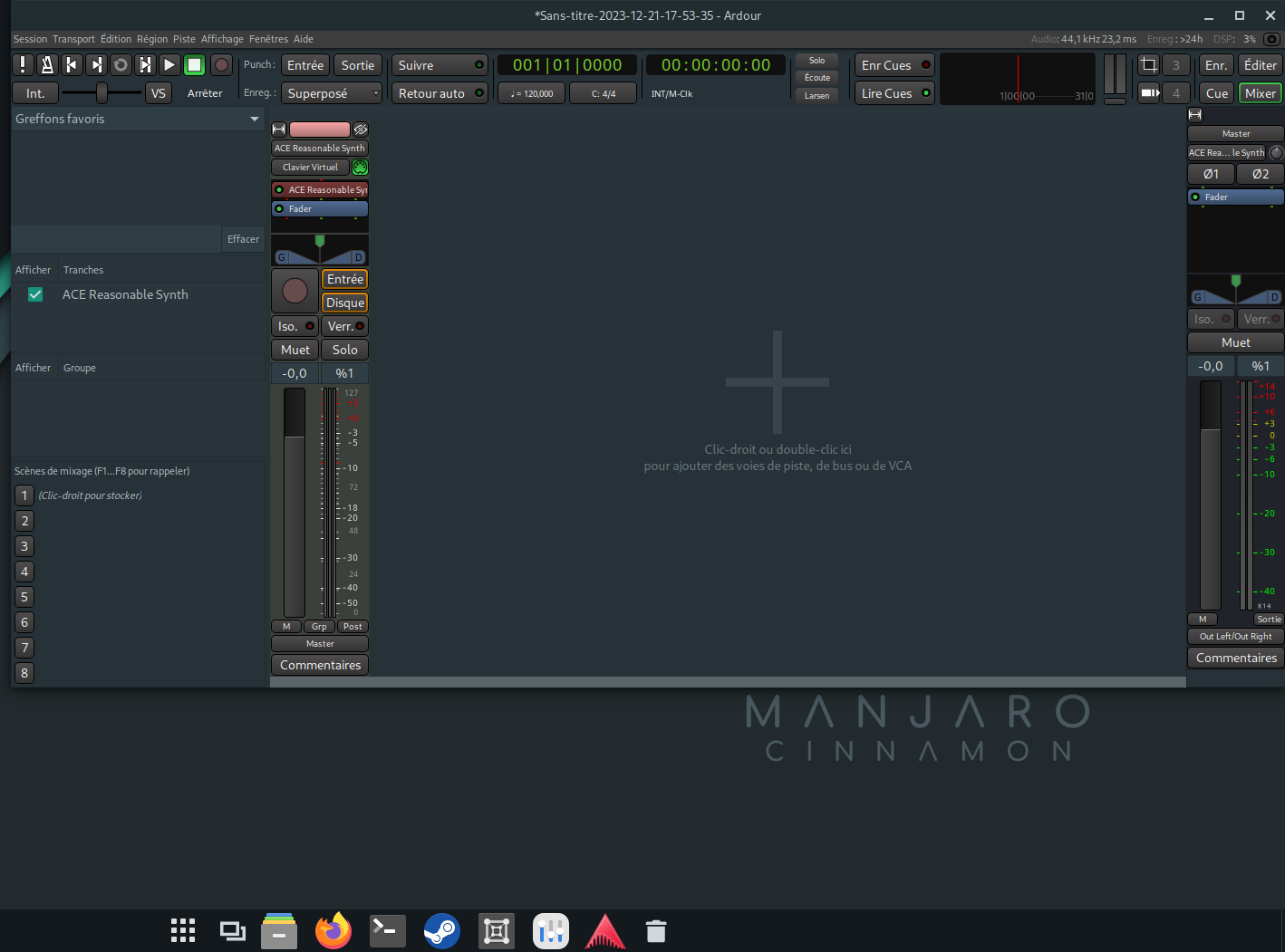Click the MIDI panic exclamation button
Image resolution: width=1285 pixels, height=952 pixels.
click(x=23, y=65)
